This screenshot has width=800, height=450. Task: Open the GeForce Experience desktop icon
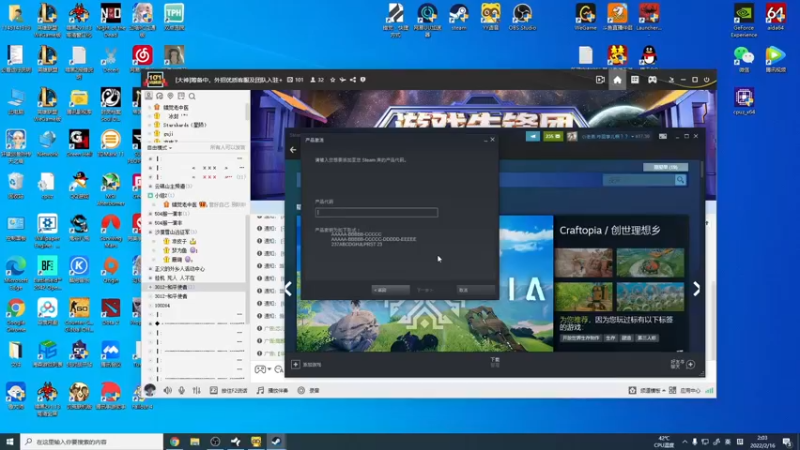point(743,20)
